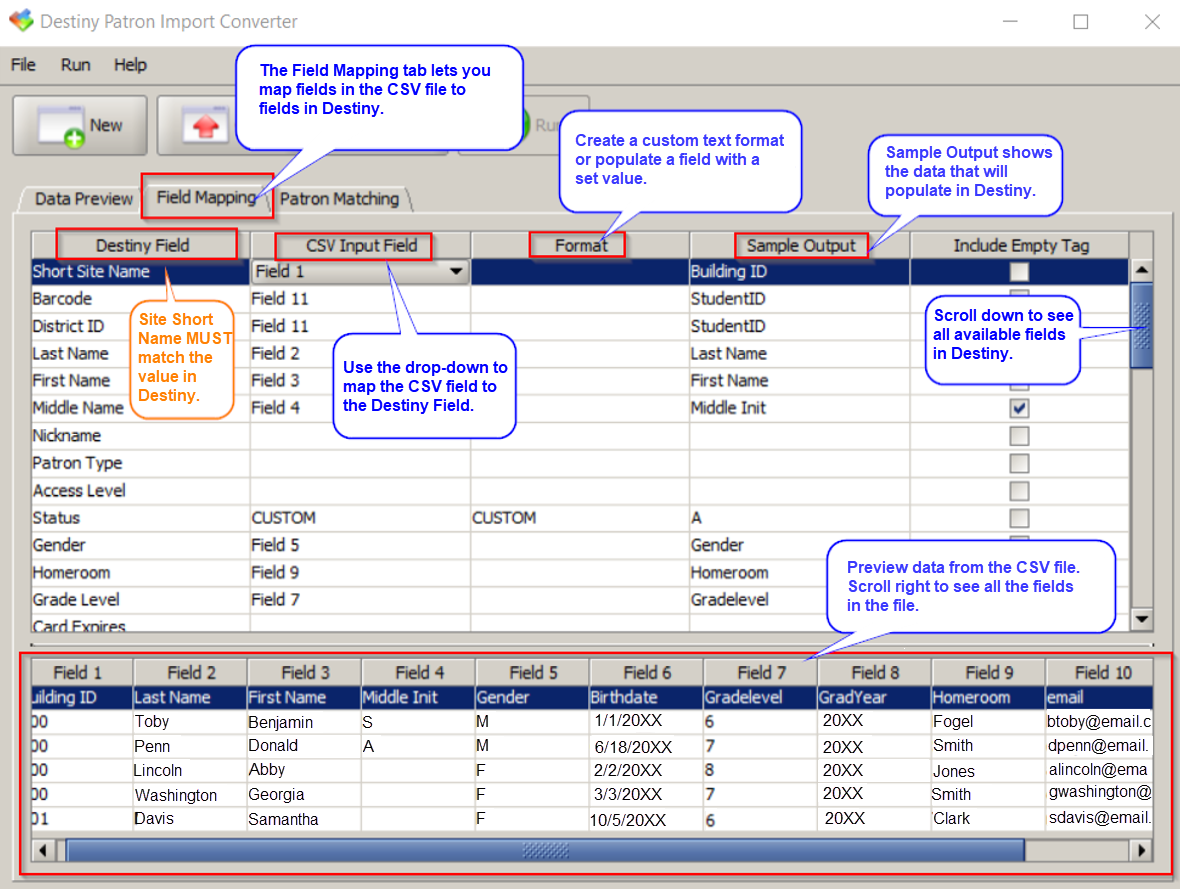Switch to the Patron Matching tab

click(338, 199)
